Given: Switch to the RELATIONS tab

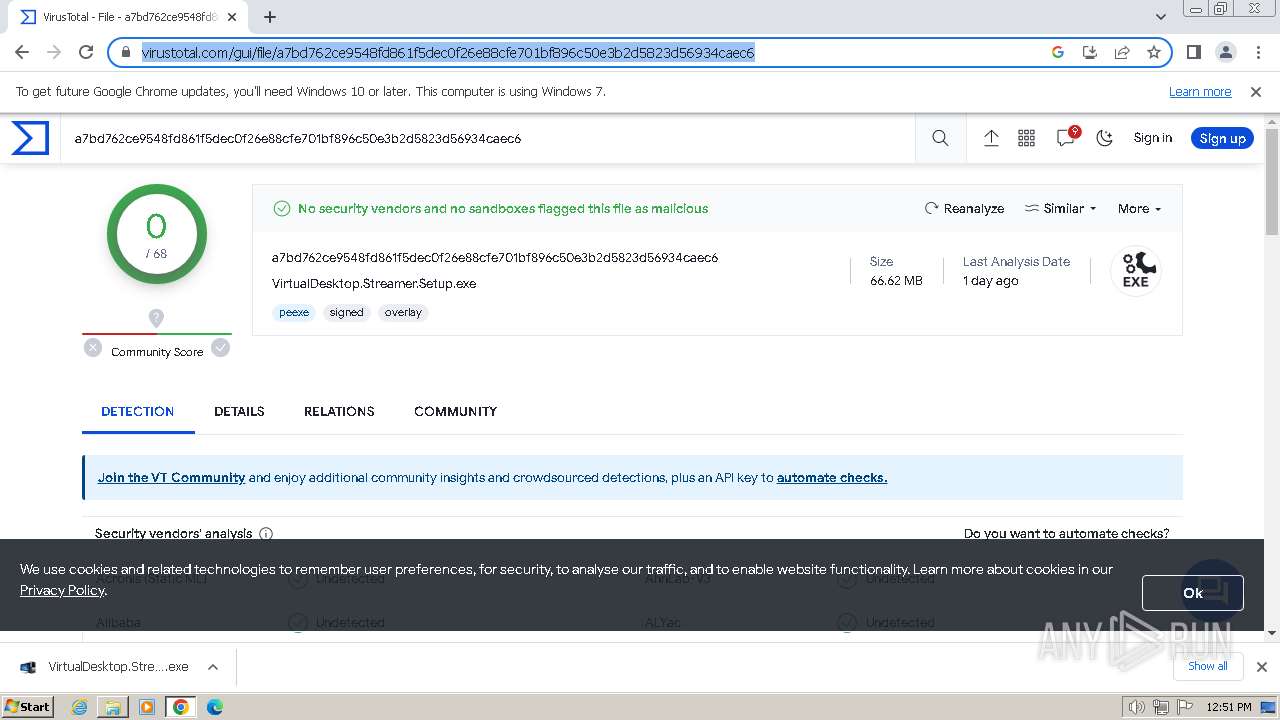Looking at the screenshot, I should pos(339,411).
